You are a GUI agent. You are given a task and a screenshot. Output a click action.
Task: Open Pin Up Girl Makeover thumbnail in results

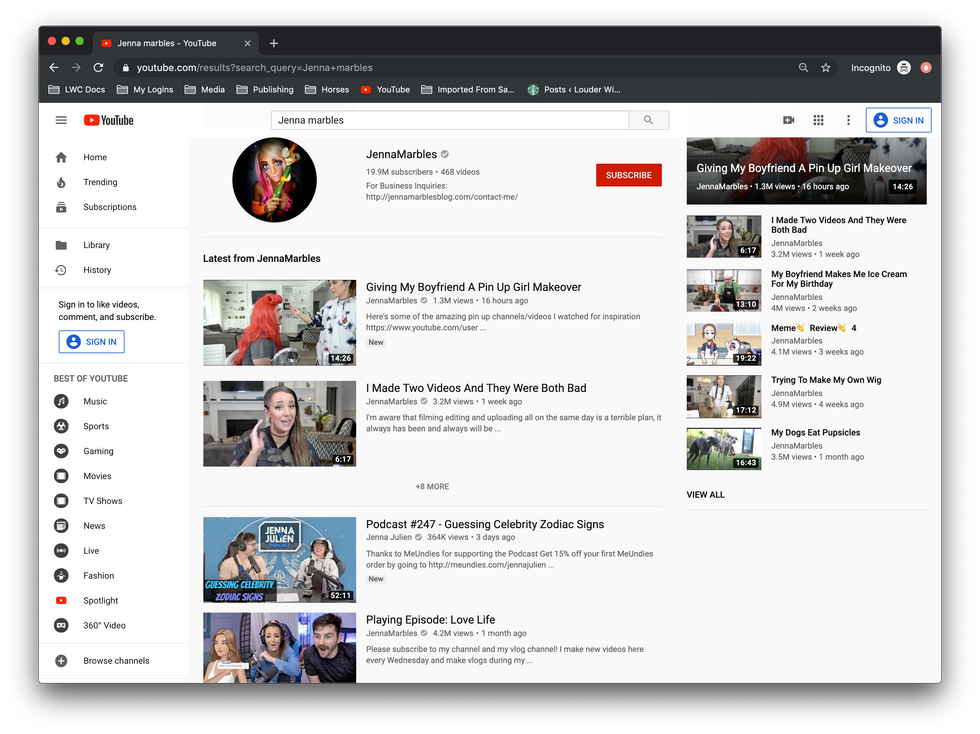click(x=279, y=323)
